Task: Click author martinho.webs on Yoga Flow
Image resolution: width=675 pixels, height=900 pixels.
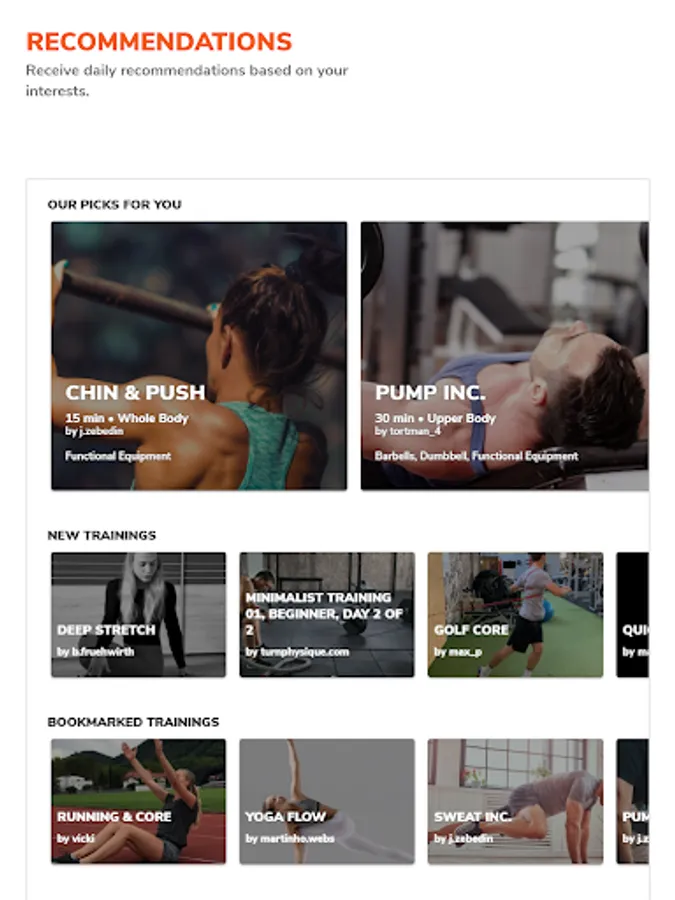Action: (290, 839)
